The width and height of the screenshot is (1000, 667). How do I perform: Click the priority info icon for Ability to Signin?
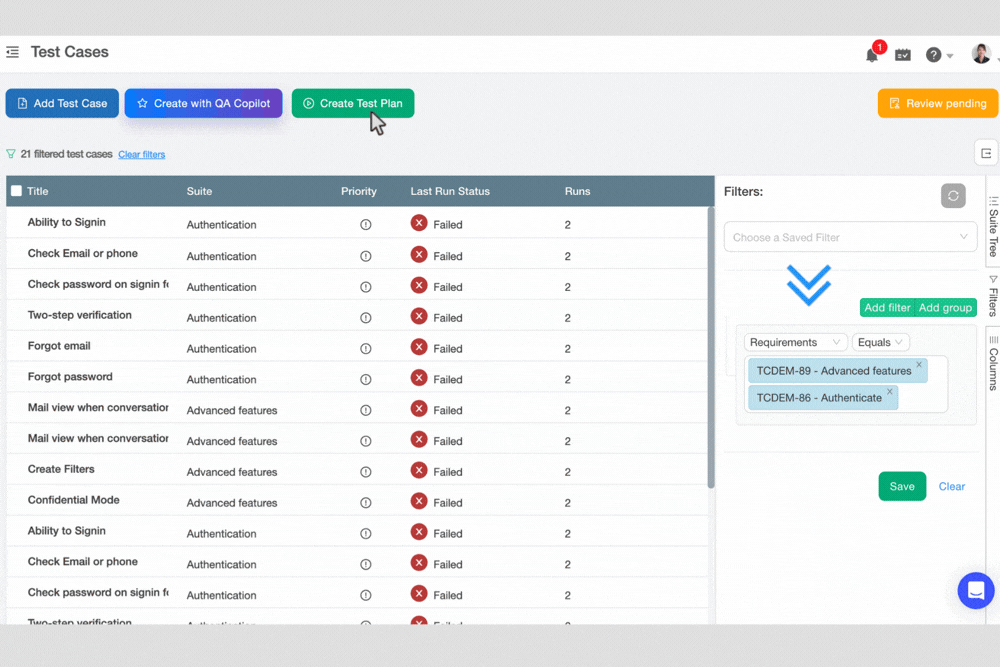tap(365, 224)
